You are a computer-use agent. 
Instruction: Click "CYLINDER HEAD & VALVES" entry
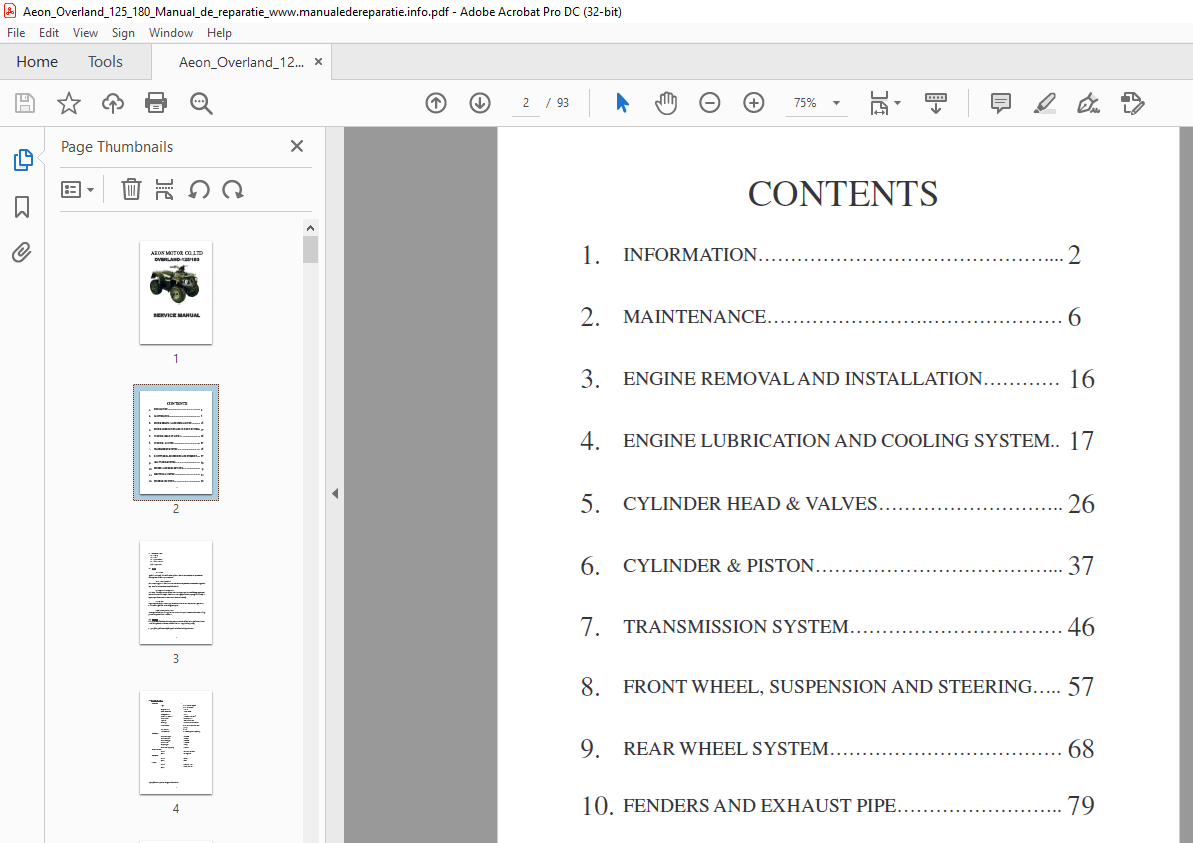pos(750,504)
